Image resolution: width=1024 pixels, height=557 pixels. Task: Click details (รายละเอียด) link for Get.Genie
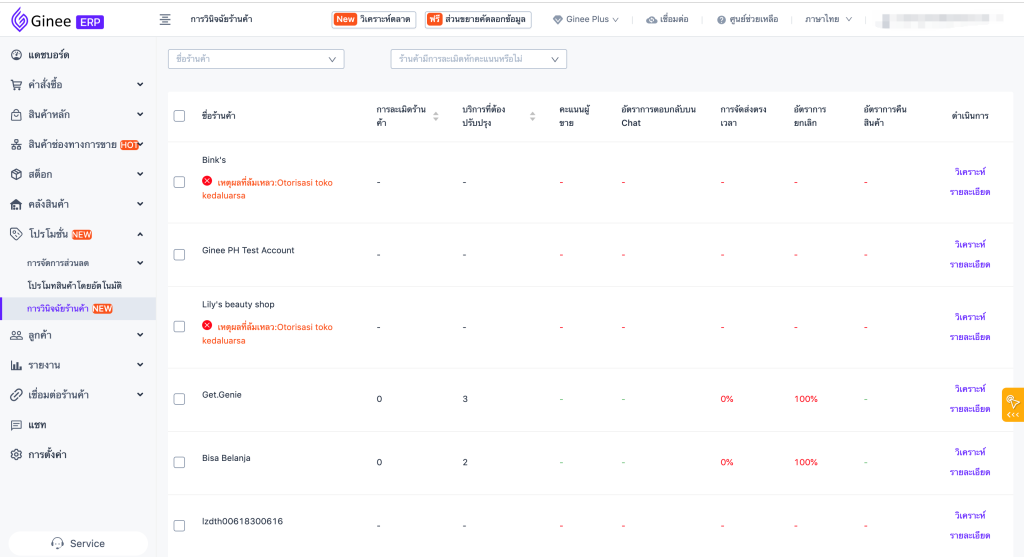[x=970, y=409]
